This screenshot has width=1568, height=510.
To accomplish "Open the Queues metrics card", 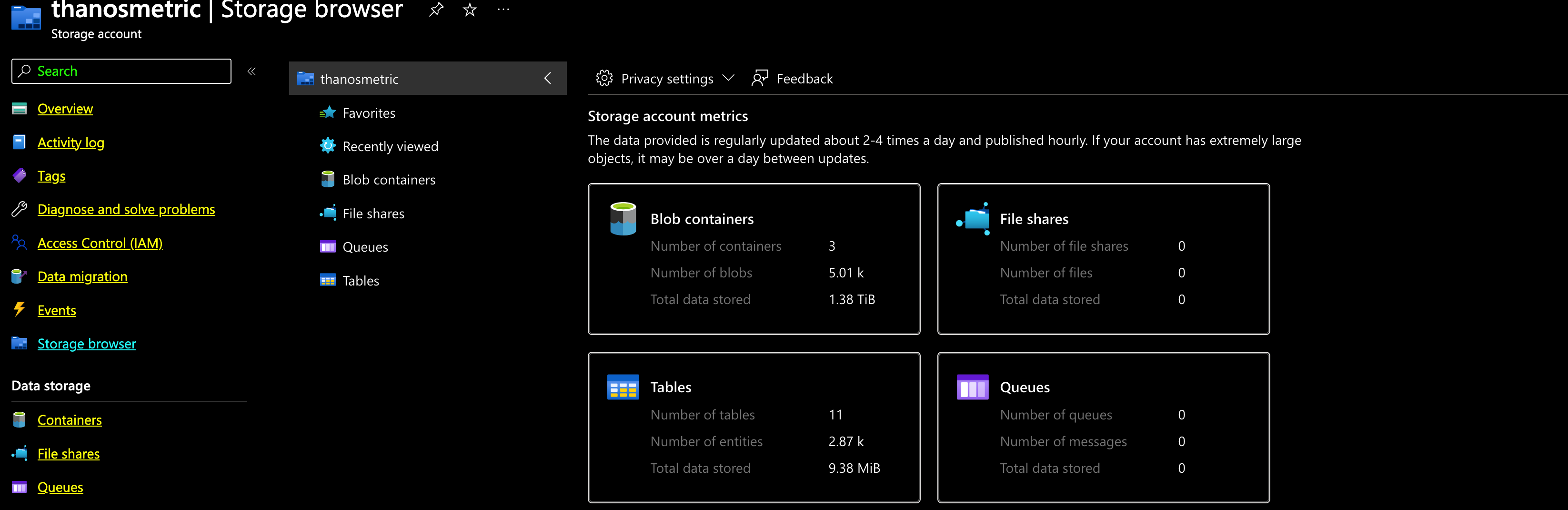I will point(1103,427).
